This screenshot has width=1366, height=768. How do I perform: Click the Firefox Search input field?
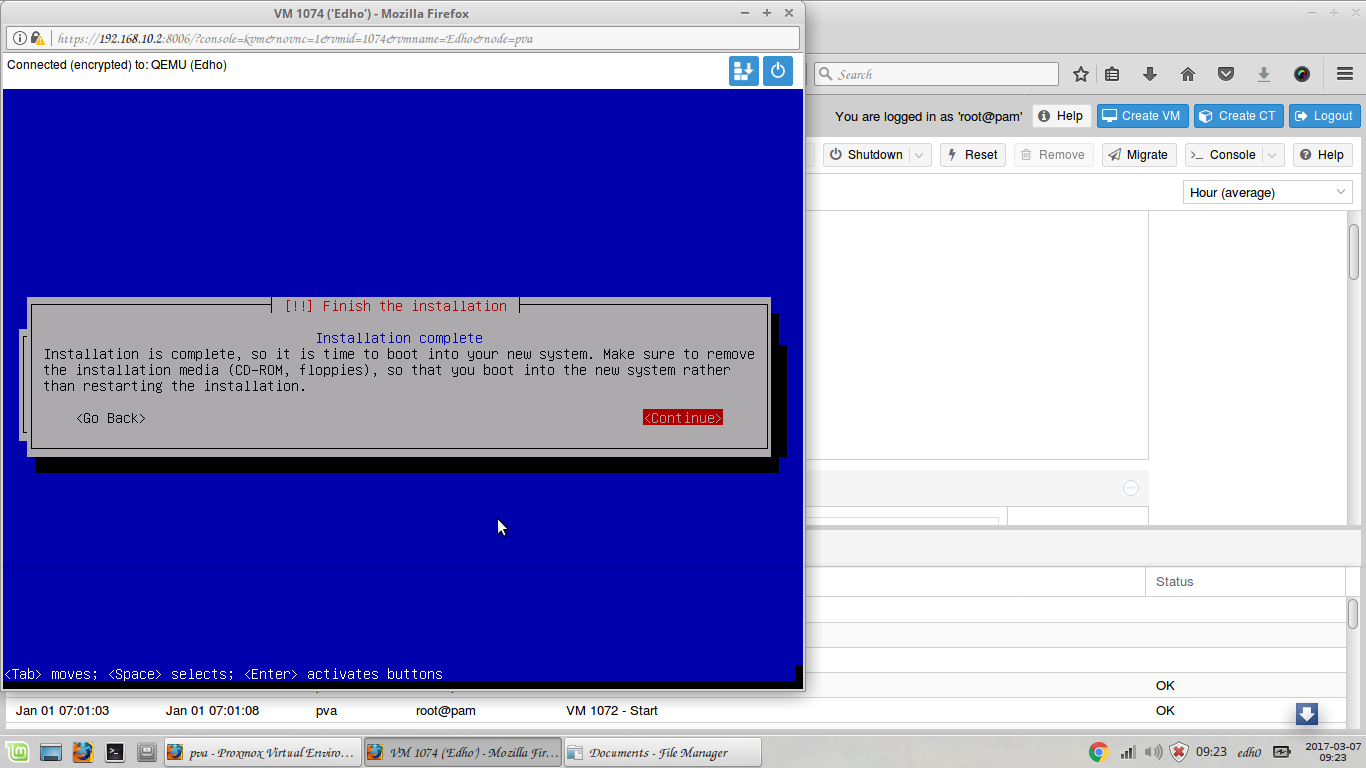click(x=936, y=74)
